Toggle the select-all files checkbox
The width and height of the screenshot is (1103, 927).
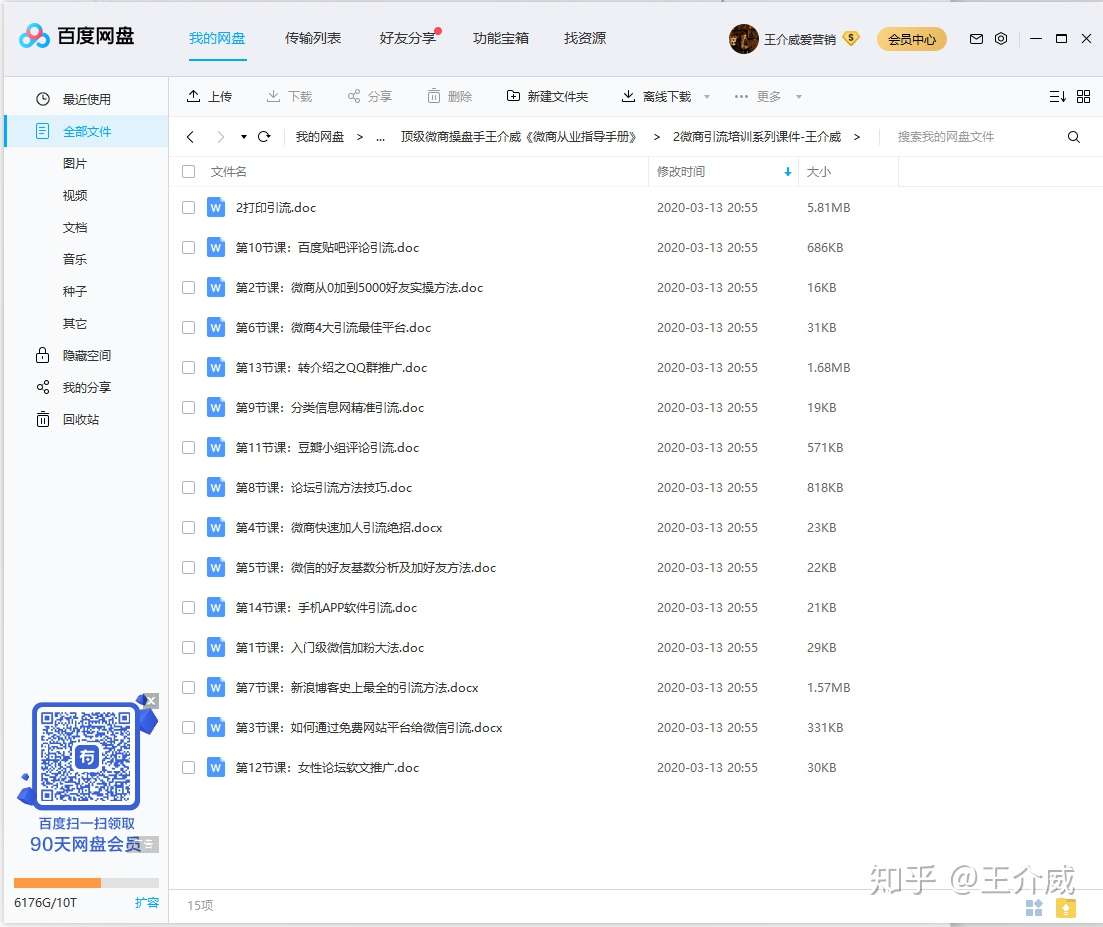coord(189,171)
